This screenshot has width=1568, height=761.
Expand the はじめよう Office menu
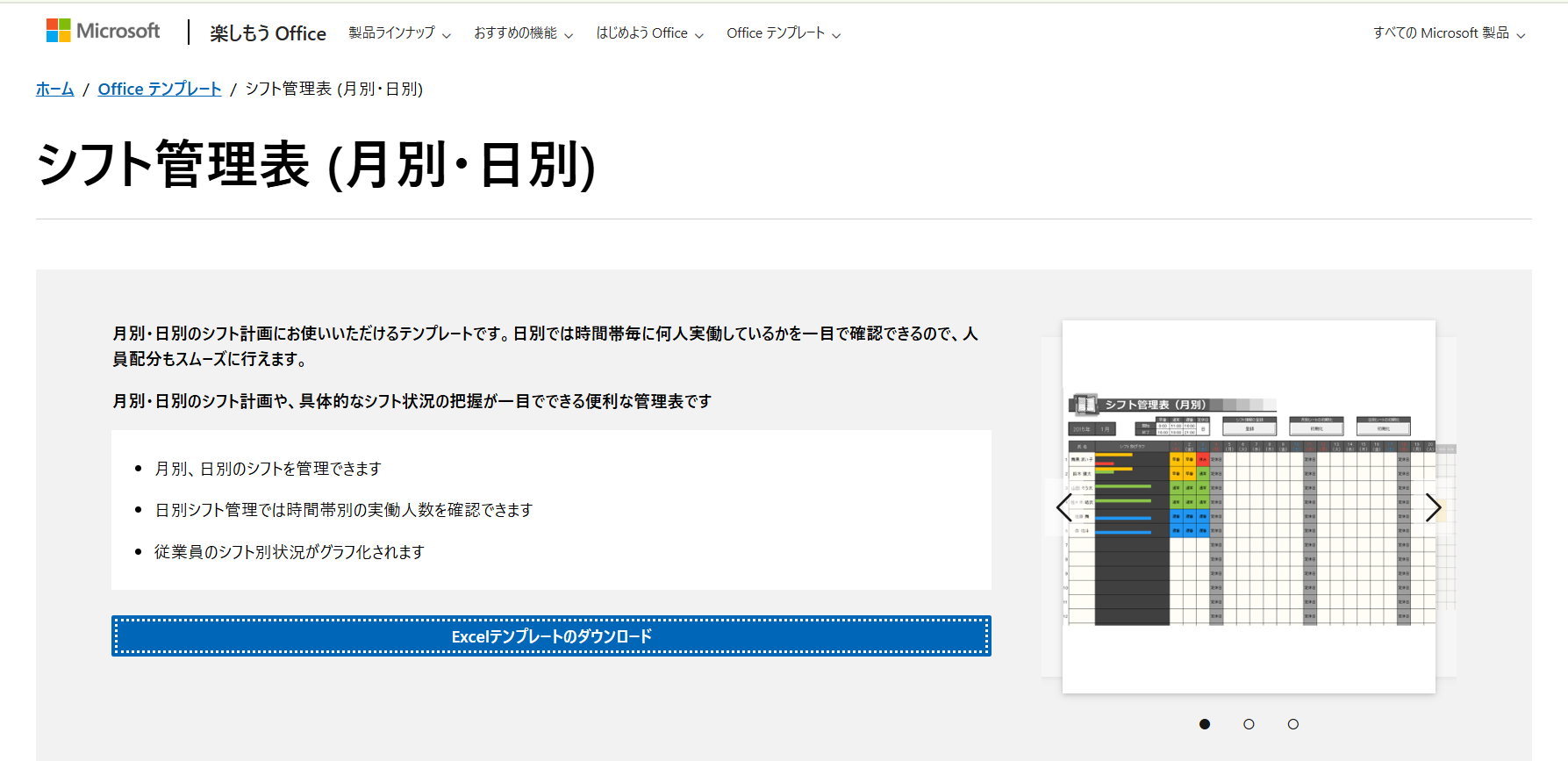(649, 33)
